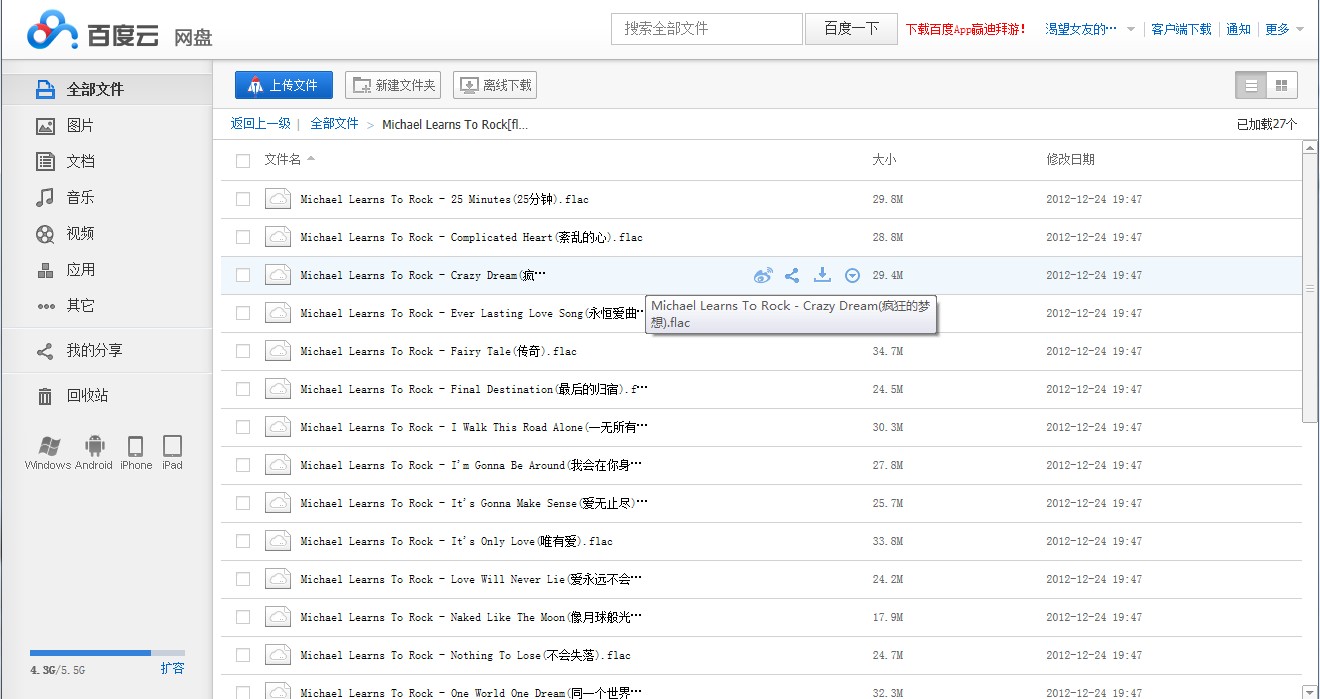Click the red 下载百度App promo link
1320x699 pixels.
966,29
